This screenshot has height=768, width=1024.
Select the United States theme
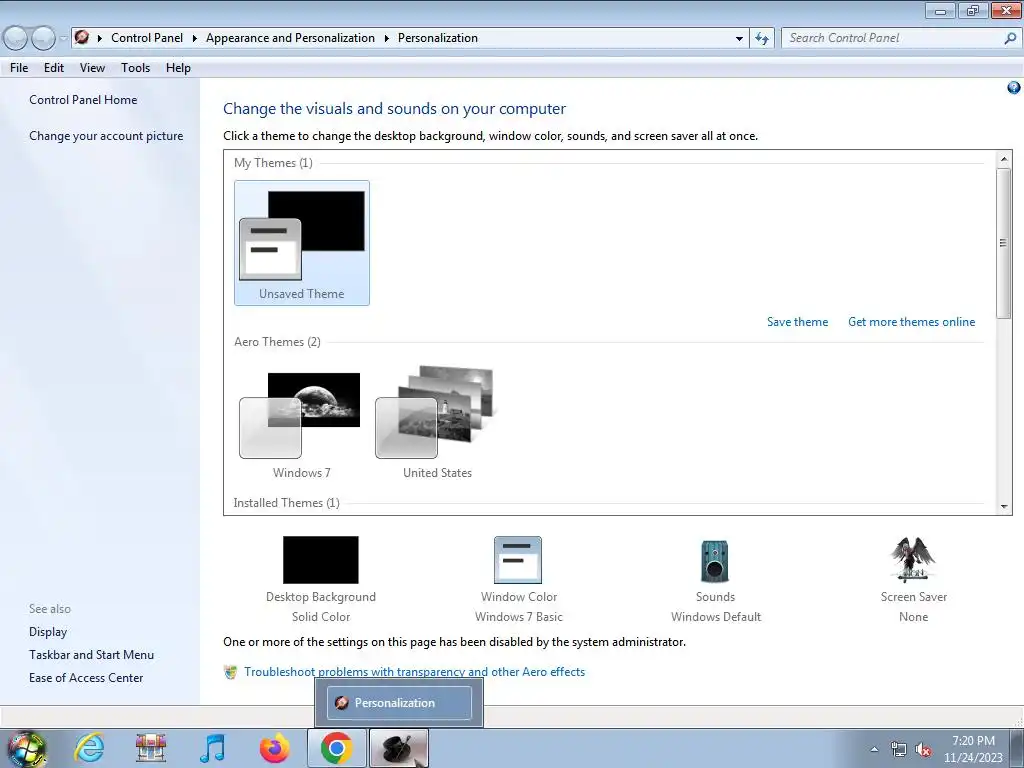click(437, 422)
